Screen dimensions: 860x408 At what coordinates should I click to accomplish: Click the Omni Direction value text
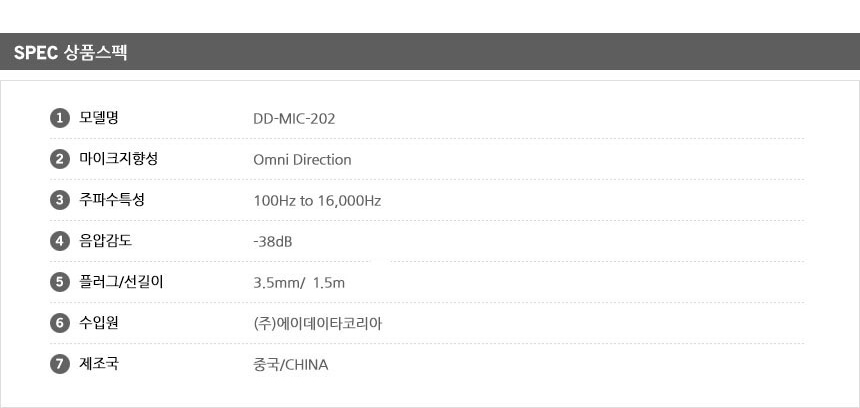(302, 160)
